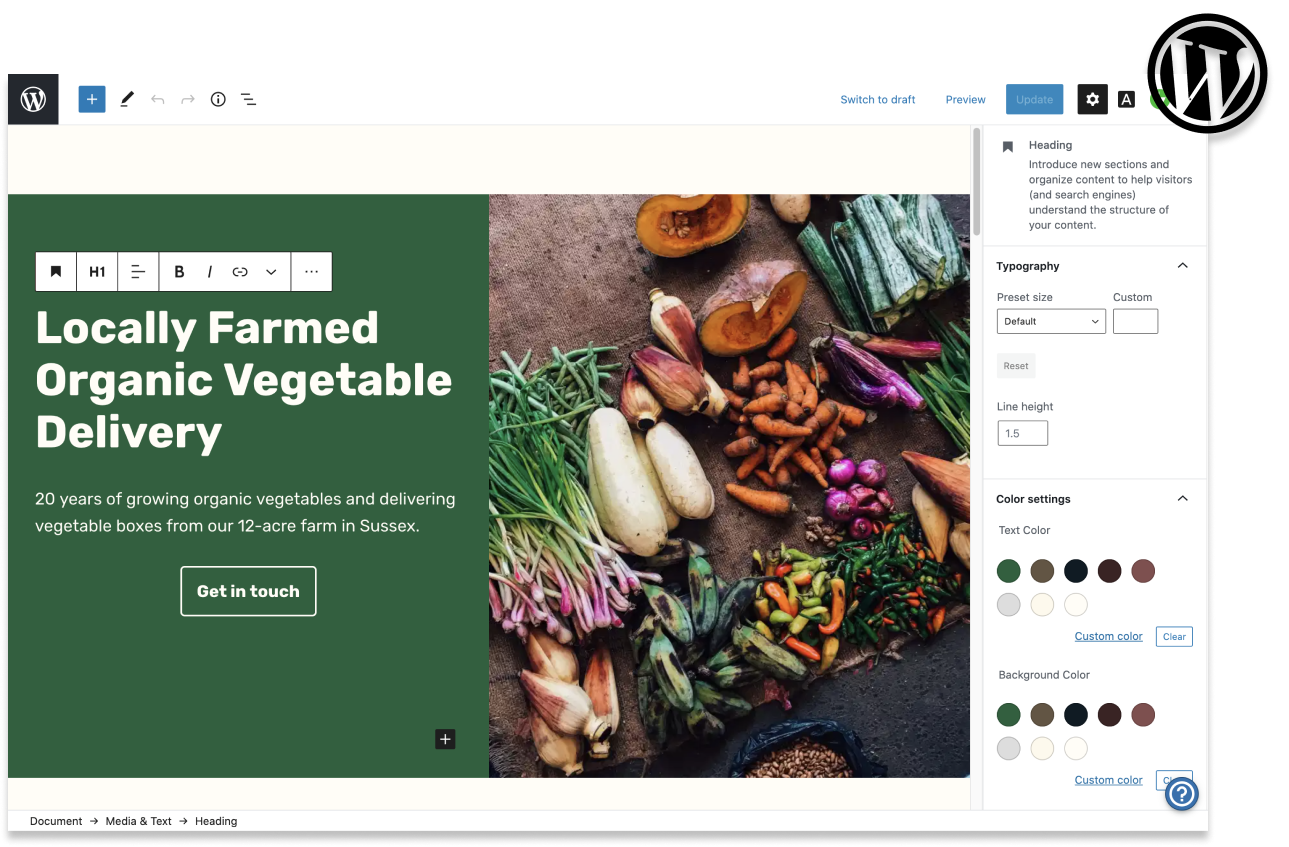The height and width of the screenshot is (847, 1289).
Task: Collapse the Color settings panel
Action: (x=1182, y=499)
